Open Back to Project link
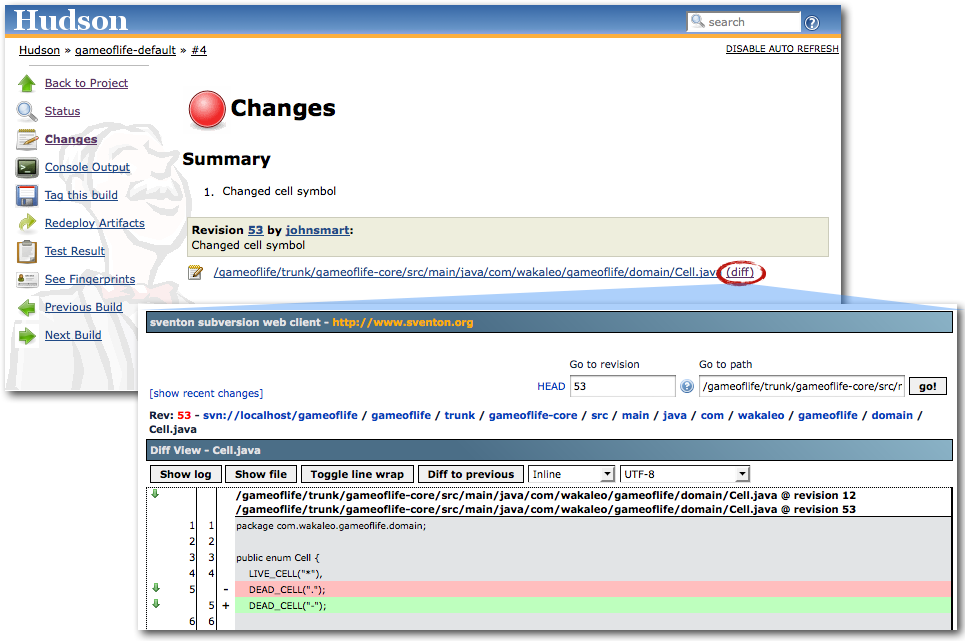 click(86, 83)
